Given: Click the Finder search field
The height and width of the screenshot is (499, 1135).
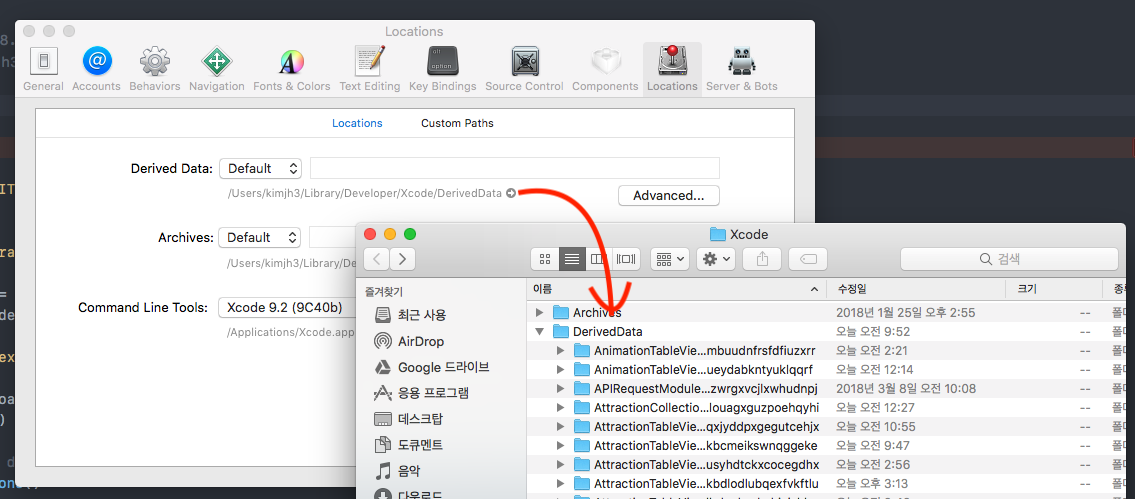Looking at the screenshot, I should pos(1009,259).
